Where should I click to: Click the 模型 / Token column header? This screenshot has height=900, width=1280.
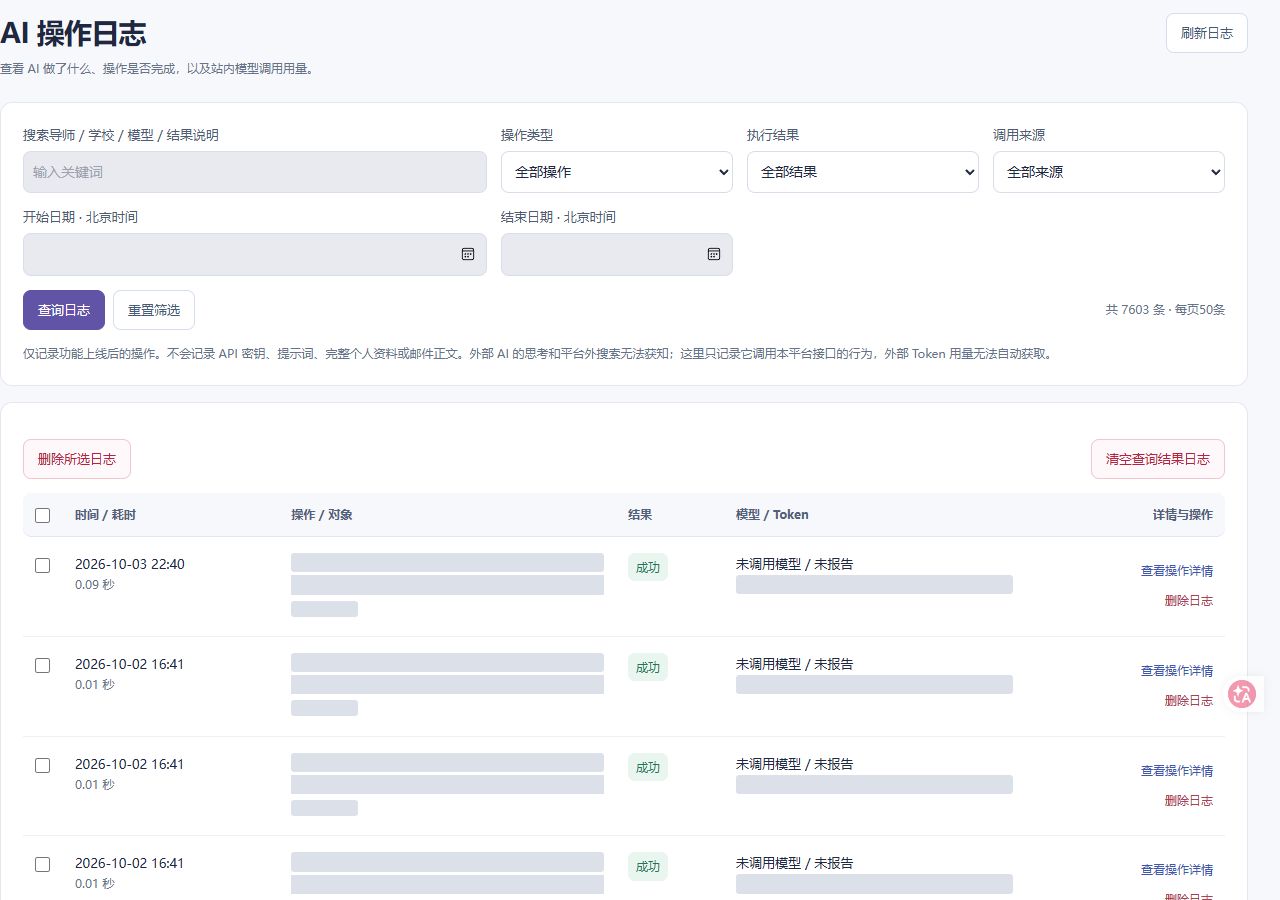point(772,515)
